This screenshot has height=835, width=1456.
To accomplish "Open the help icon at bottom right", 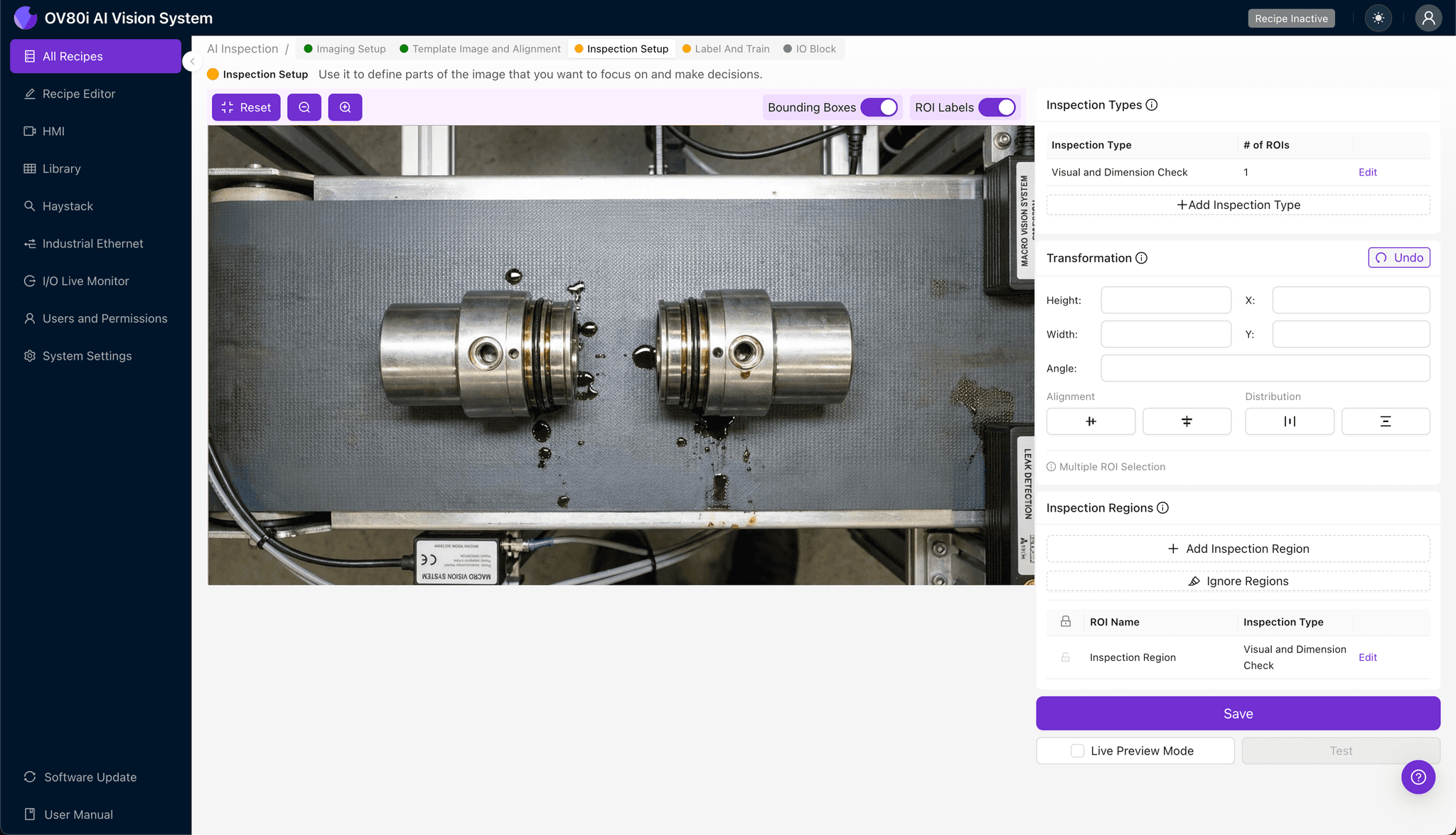I will (1418, 777).
